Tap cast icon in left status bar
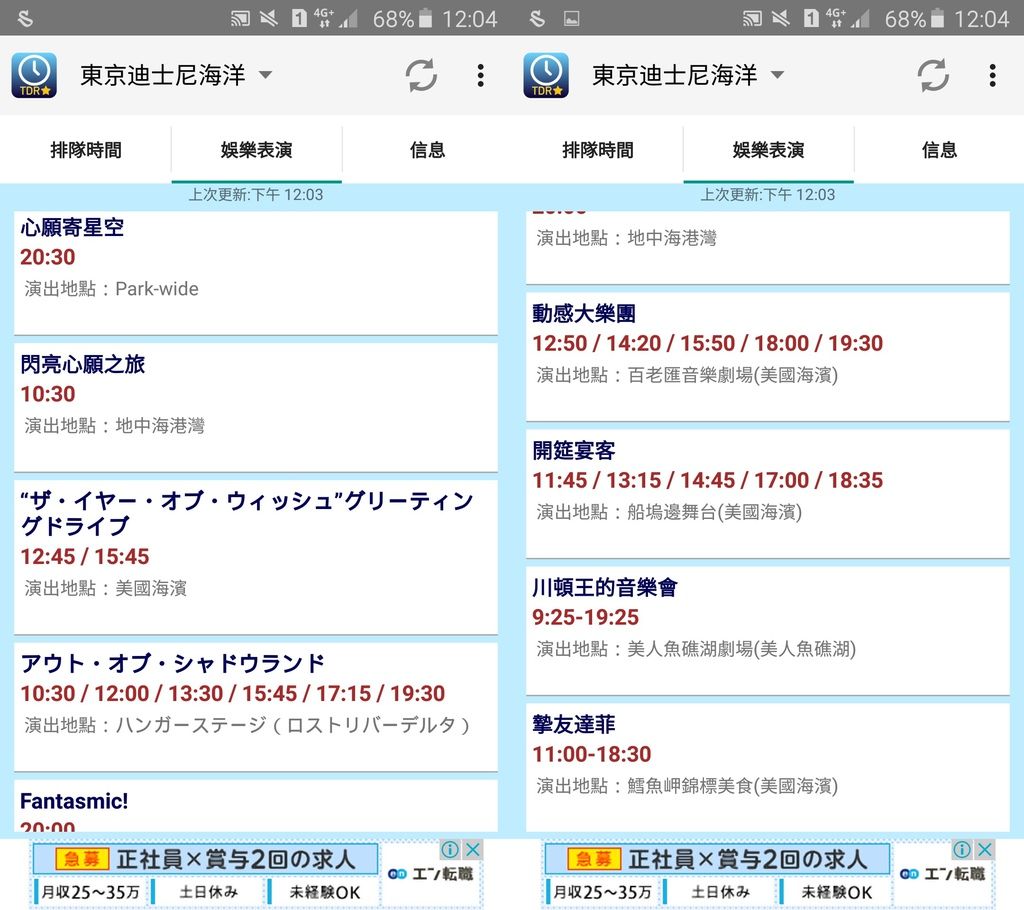1024x910 pixels. pyautogui.click(x=240, y=18)
